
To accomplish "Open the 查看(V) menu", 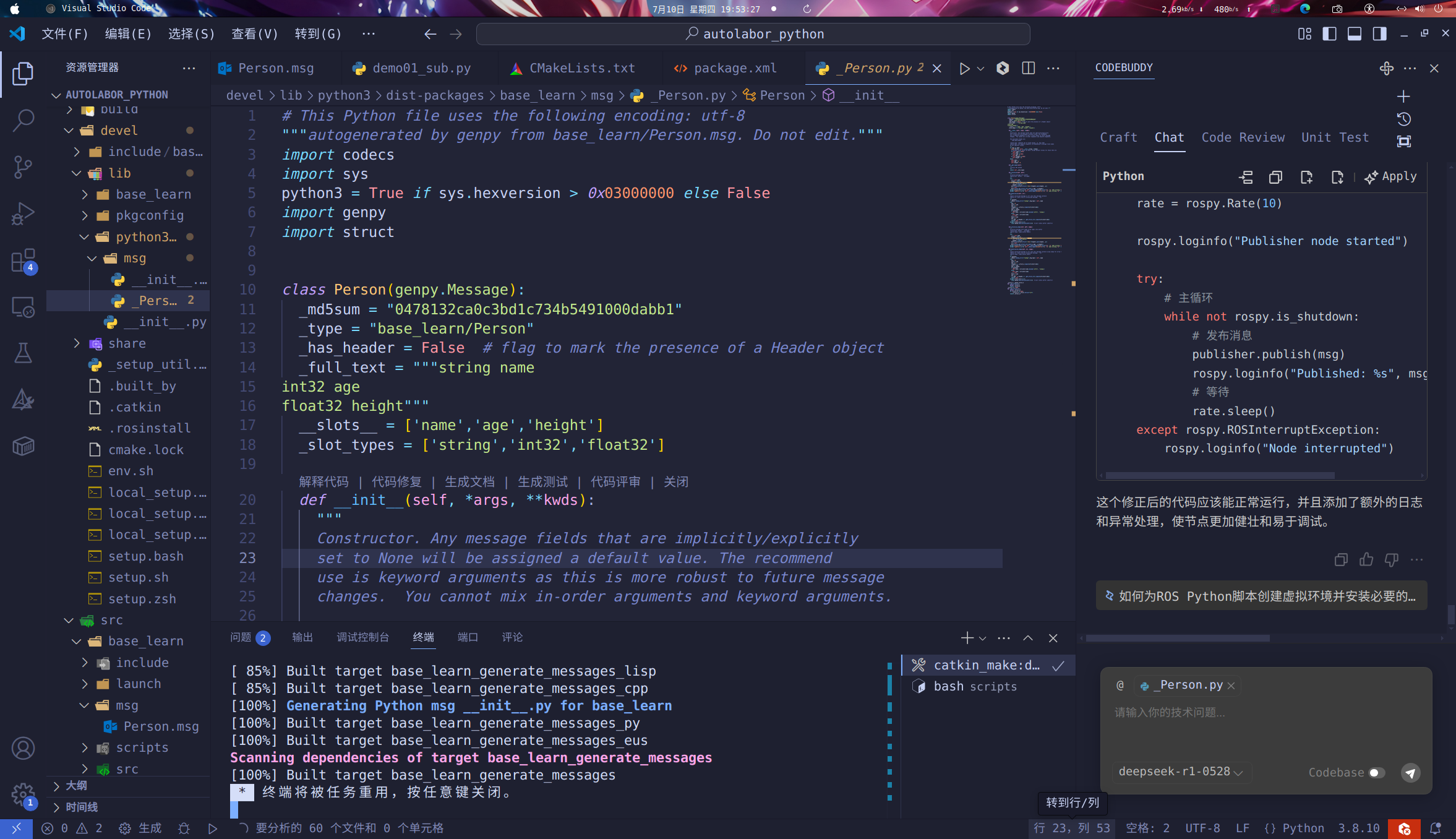I will coord(255,34).
